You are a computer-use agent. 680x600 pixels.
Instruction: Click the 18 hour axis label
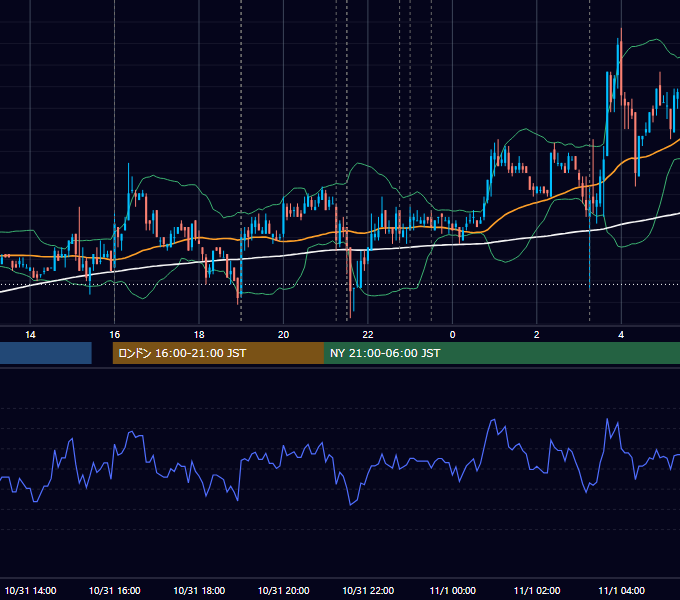(x=199, y=335)
